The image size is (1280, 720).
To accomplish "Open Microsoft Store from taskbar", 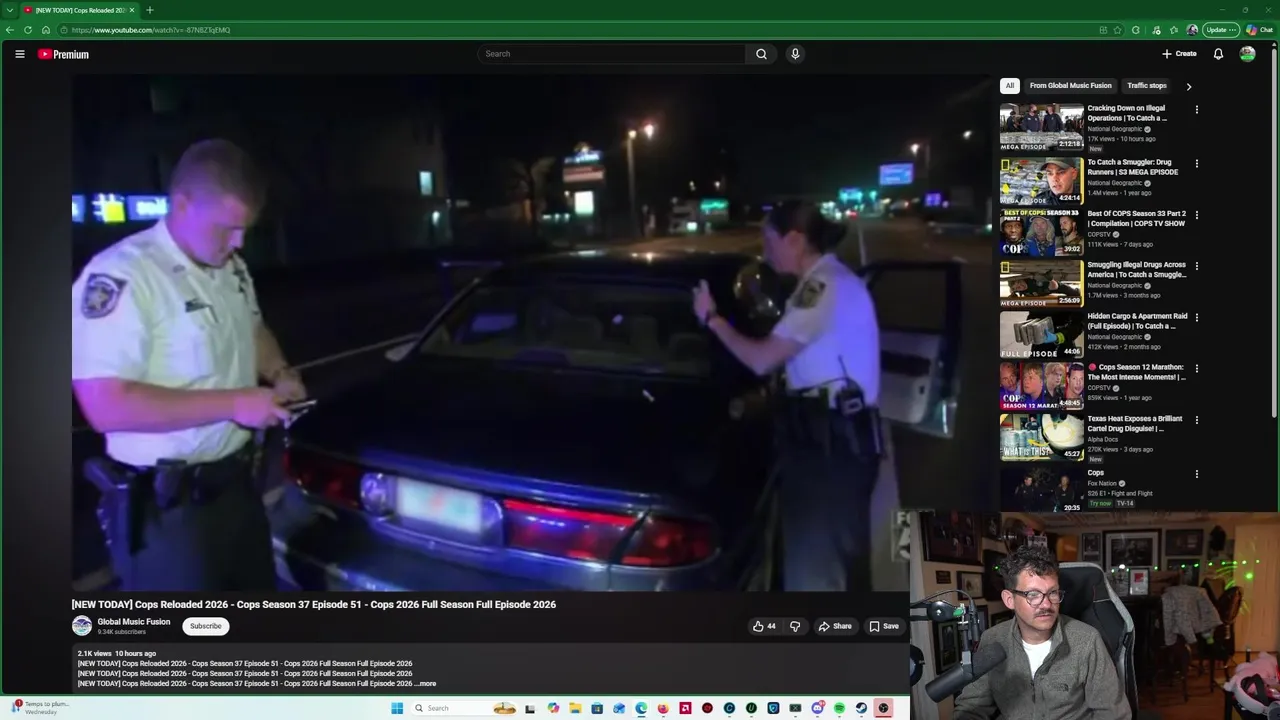I will [x=597, y=708].
